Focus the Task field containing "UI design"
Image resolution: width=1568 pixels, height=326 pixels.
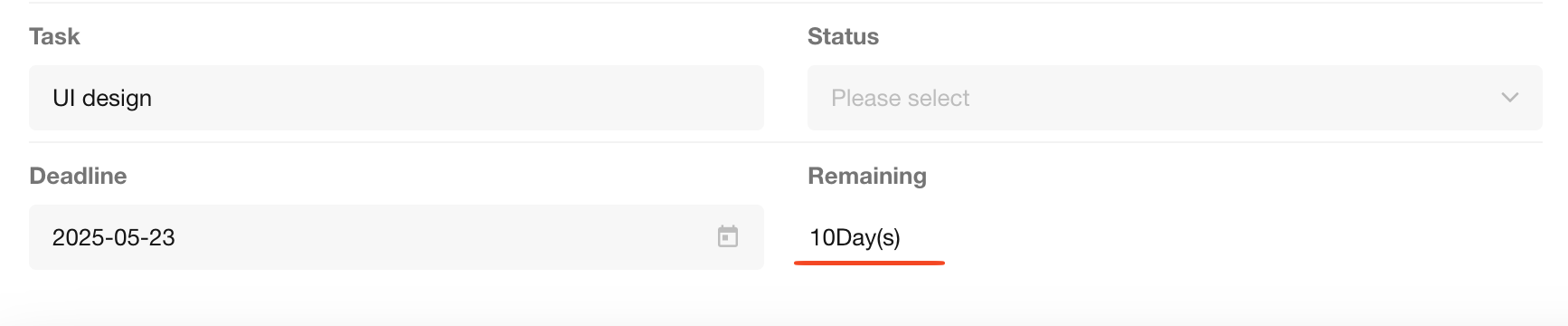pos(396,98)
